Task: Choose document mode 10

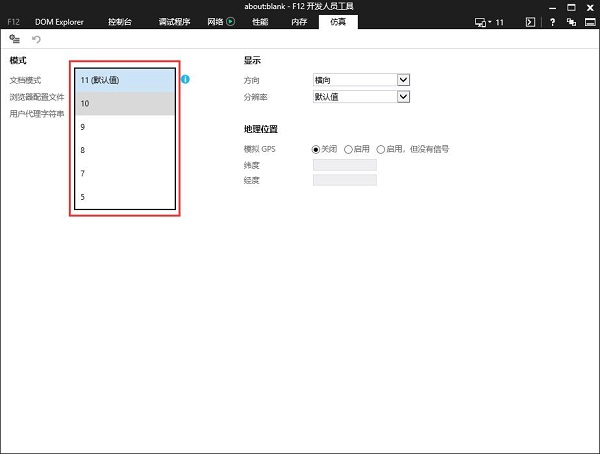Action: coord(125,104)
